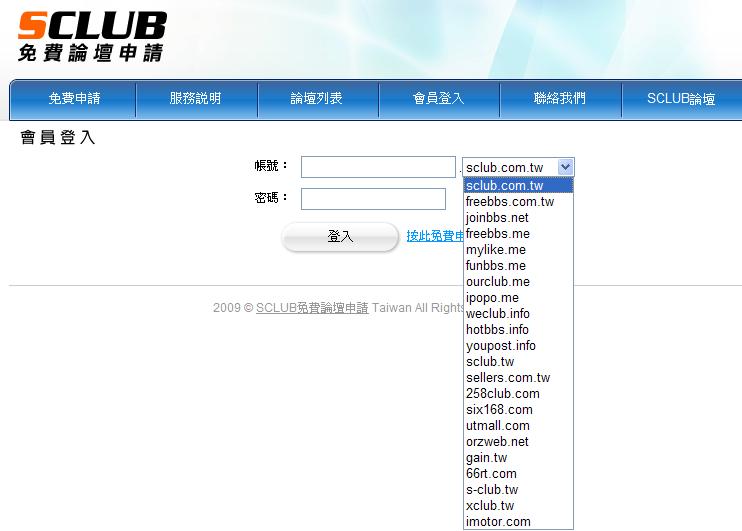Go to the 論壇列表 tab

click(317, 98)
